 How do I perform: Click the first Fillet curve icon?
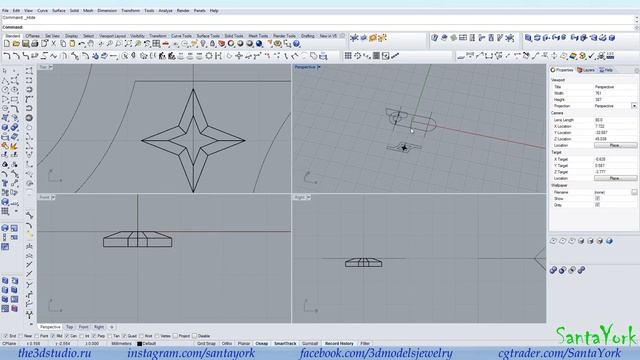(x=7, y=56)
